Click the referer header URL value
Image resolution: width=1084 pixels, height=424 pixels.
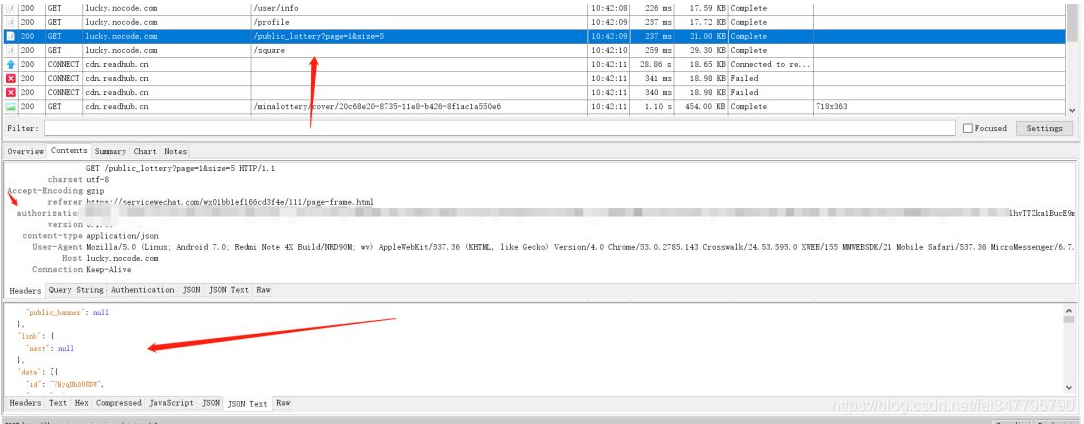[x=230, y=202]
